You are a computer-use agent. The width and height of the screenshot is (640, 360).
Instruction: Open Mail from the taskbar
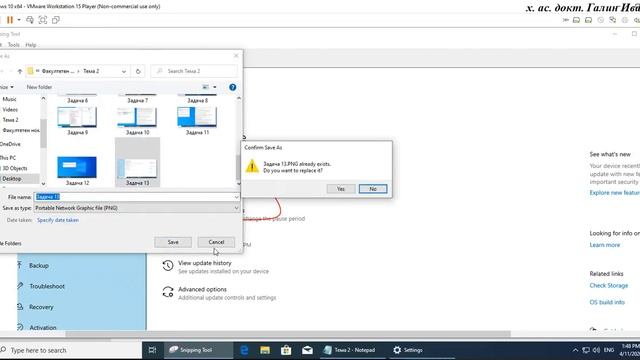(x=307, y=350)
